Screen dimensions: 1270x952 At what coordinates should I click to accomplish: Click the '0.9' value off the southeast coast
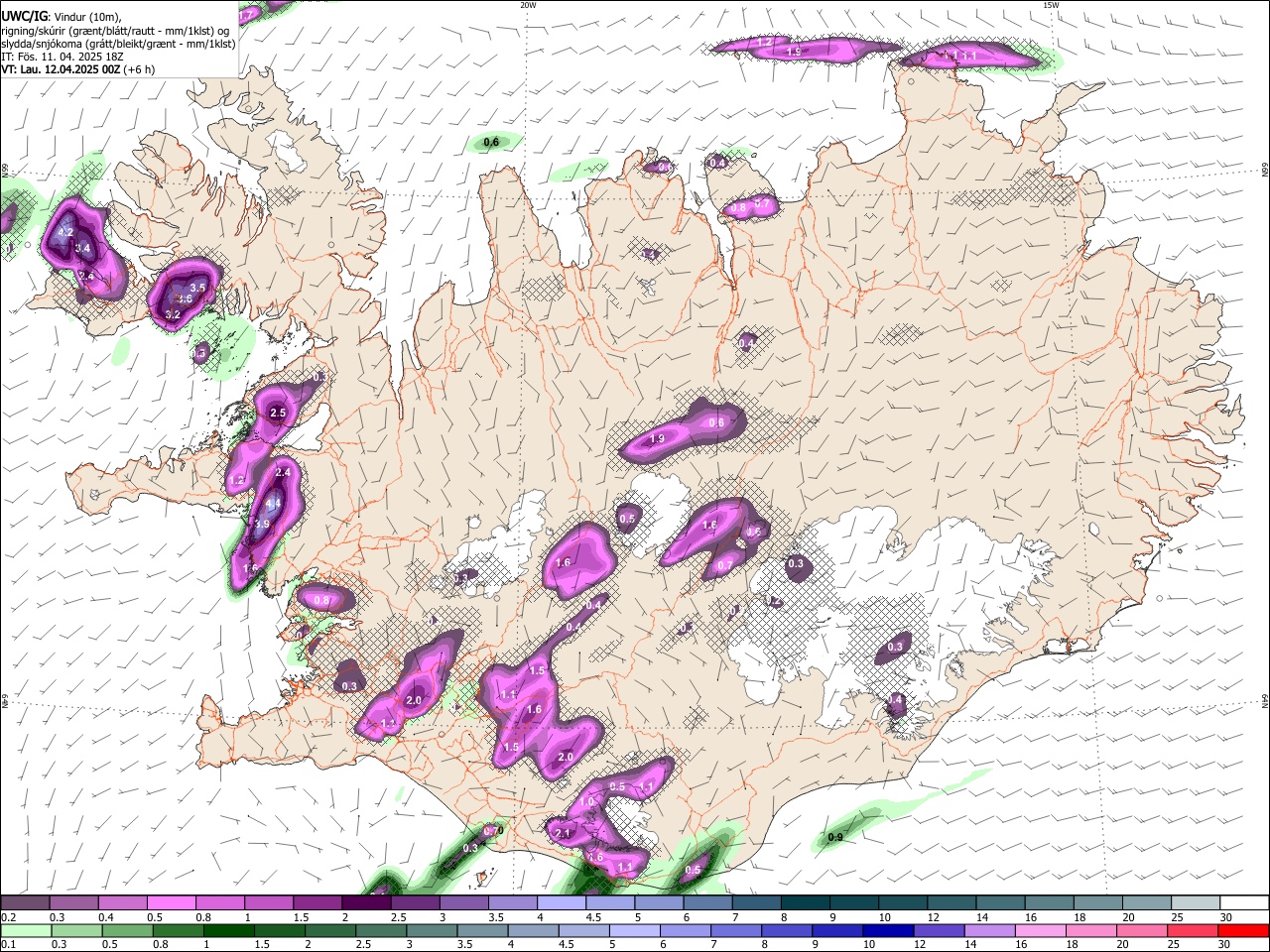[835, 838]
